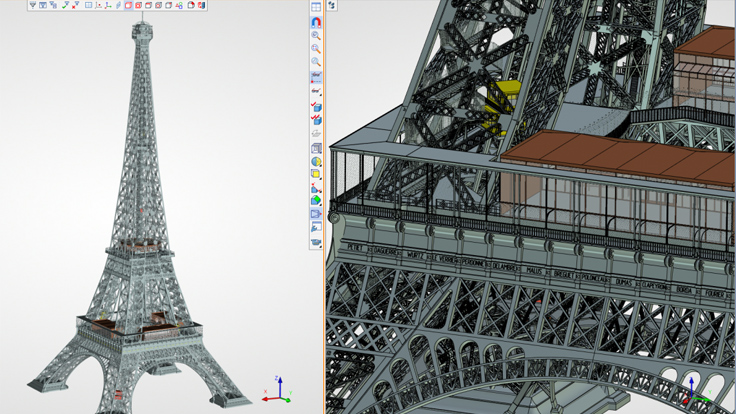
Task: Click the engraved name DUMAS on the frieze
Action: pos(623,282)
